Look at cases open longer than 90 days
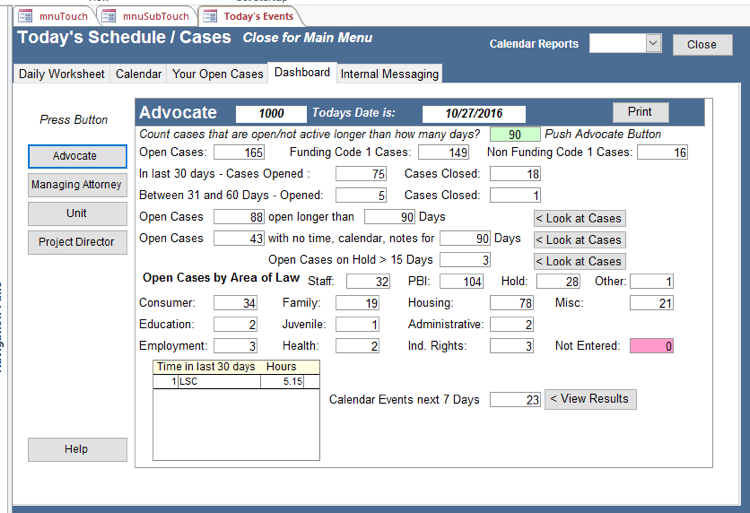This screenshot has height=513, width=750. 578,218
